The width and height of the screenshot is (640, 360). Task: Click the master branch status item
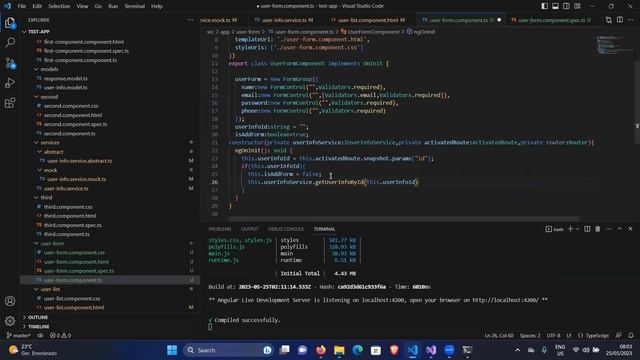click(19, 336)
